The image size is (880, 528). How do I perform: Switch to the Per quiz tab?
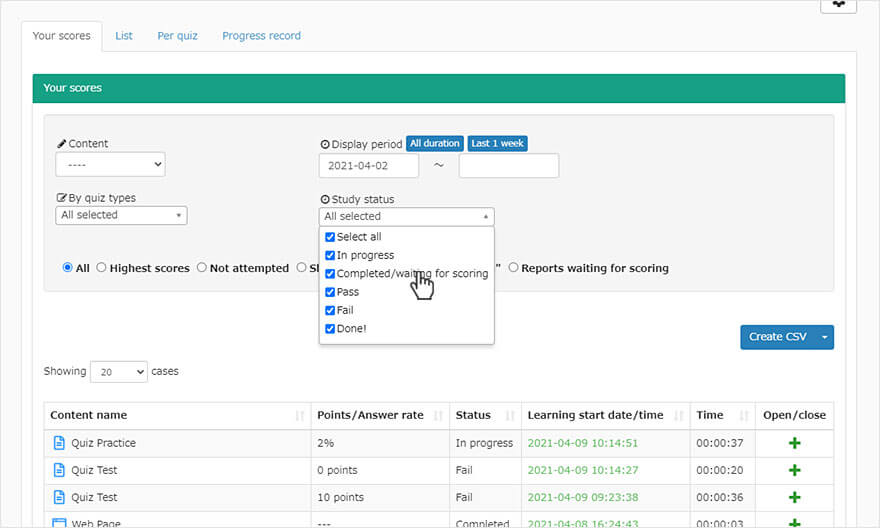pyautogui.click(x=177, y=36)
